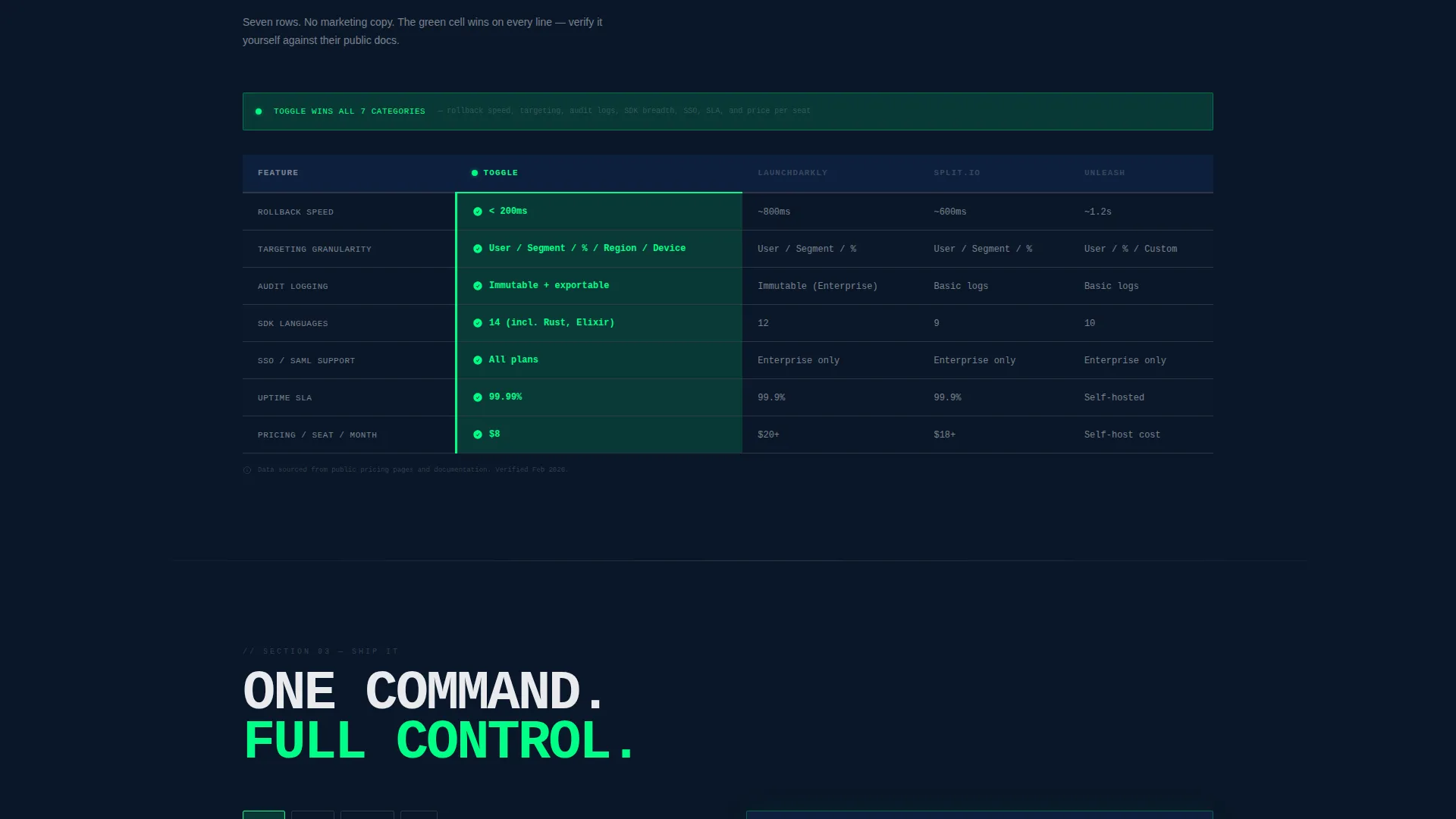The height and width of the screenshot is (819, 1456).
Task: Click LaunchDarkly's '12' SDK count
Action: (x=763, y=323)
